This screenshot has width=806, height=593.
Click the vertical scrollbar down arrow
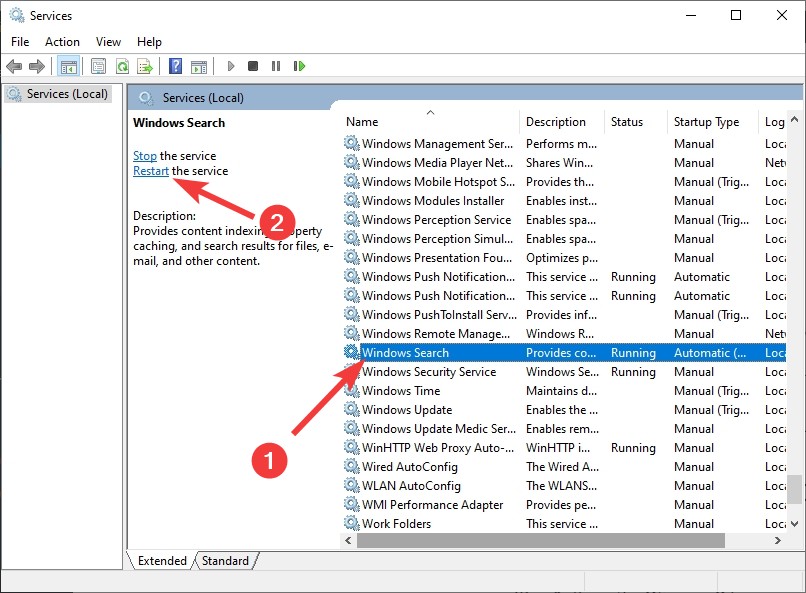(795, 524)
